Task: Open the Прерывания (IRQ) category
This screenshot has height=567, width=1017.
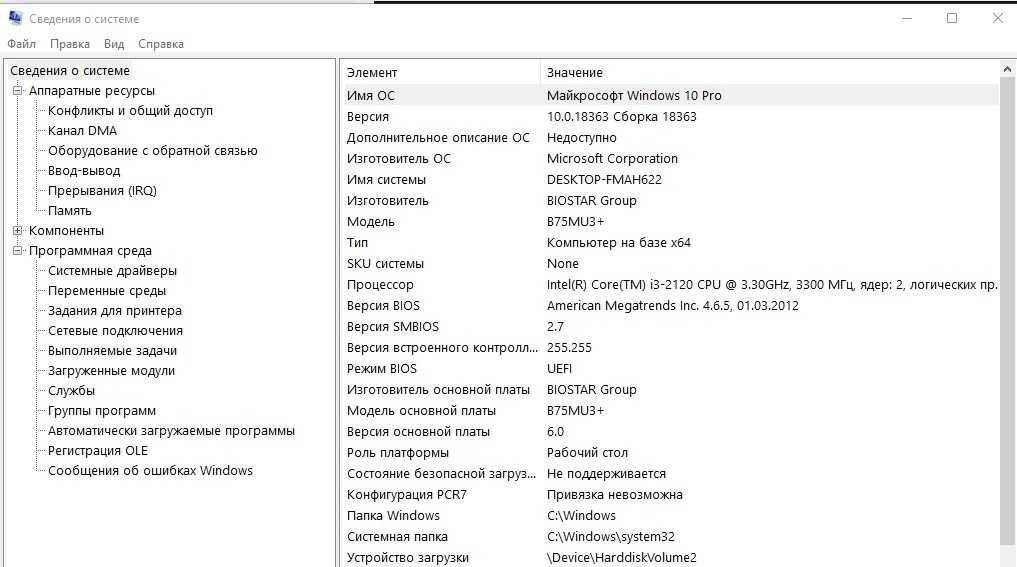Action: 102,191
